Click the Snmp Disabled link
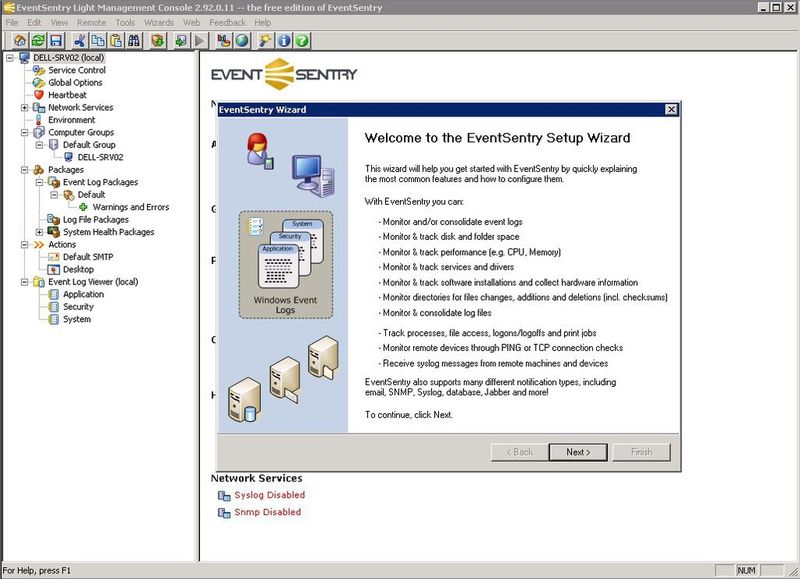The image size is (800, 579). 267,512
